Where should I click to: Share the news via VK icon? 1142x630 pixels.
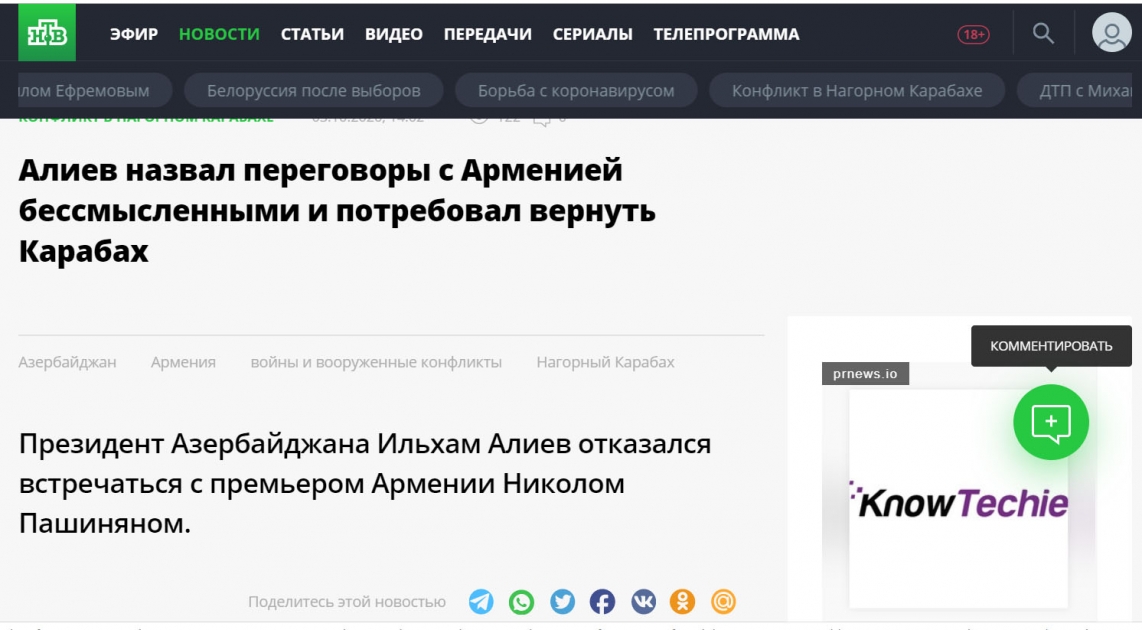pyautogui.click(x=642, y=602)
